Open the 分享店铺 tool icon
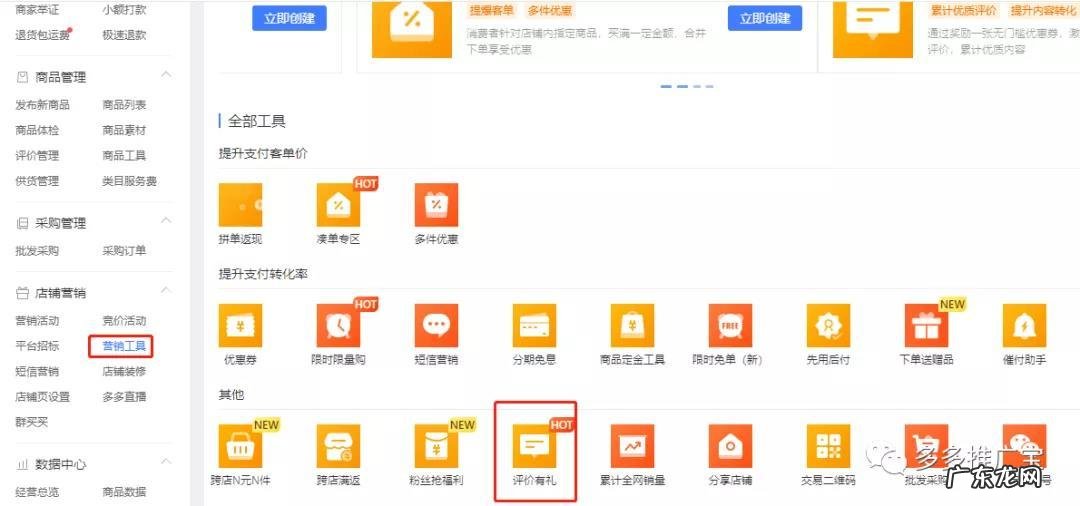 (x=730, y=446)
